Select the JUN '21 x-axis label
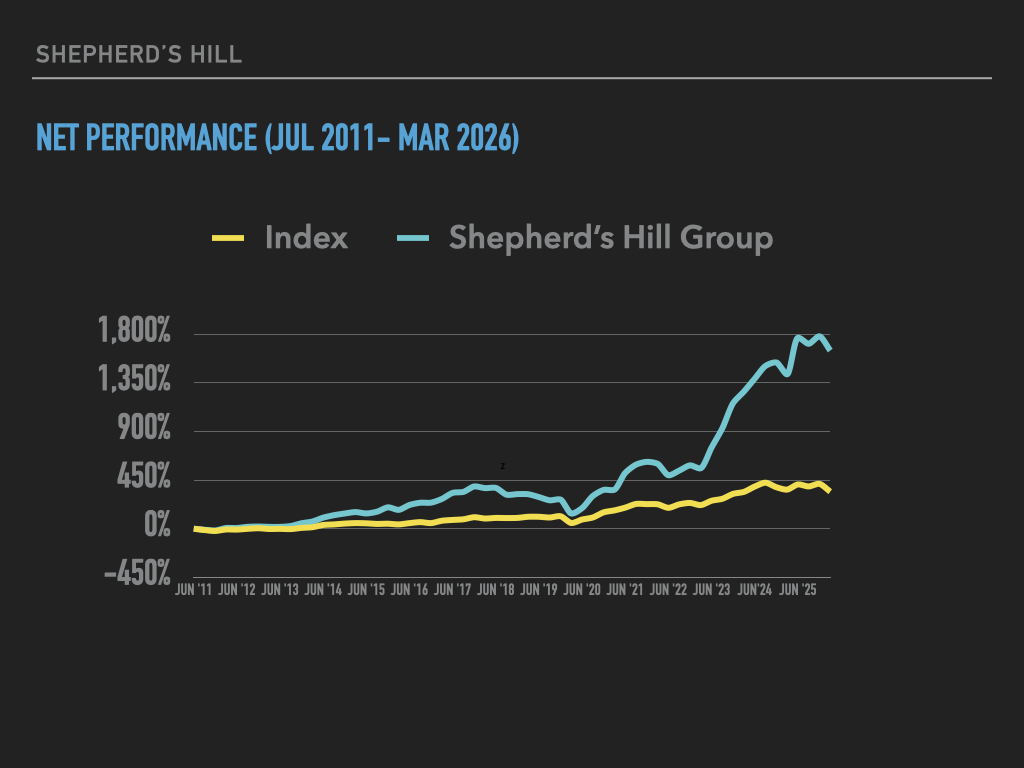1024x768 pixels. pos(626,590)
